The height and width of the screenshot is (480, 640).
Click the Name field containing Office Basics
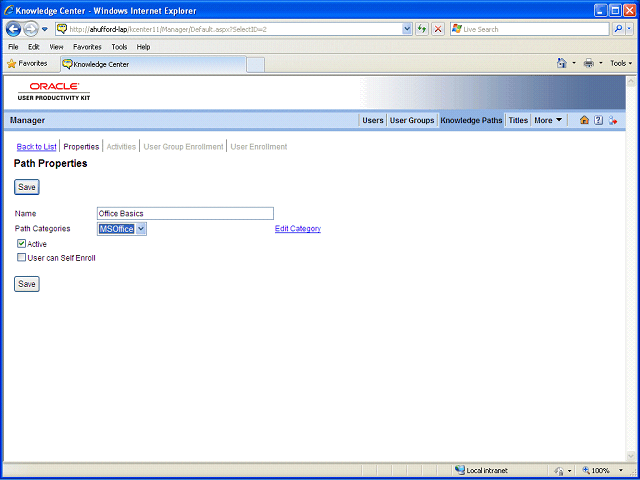(x=185, y=213)
